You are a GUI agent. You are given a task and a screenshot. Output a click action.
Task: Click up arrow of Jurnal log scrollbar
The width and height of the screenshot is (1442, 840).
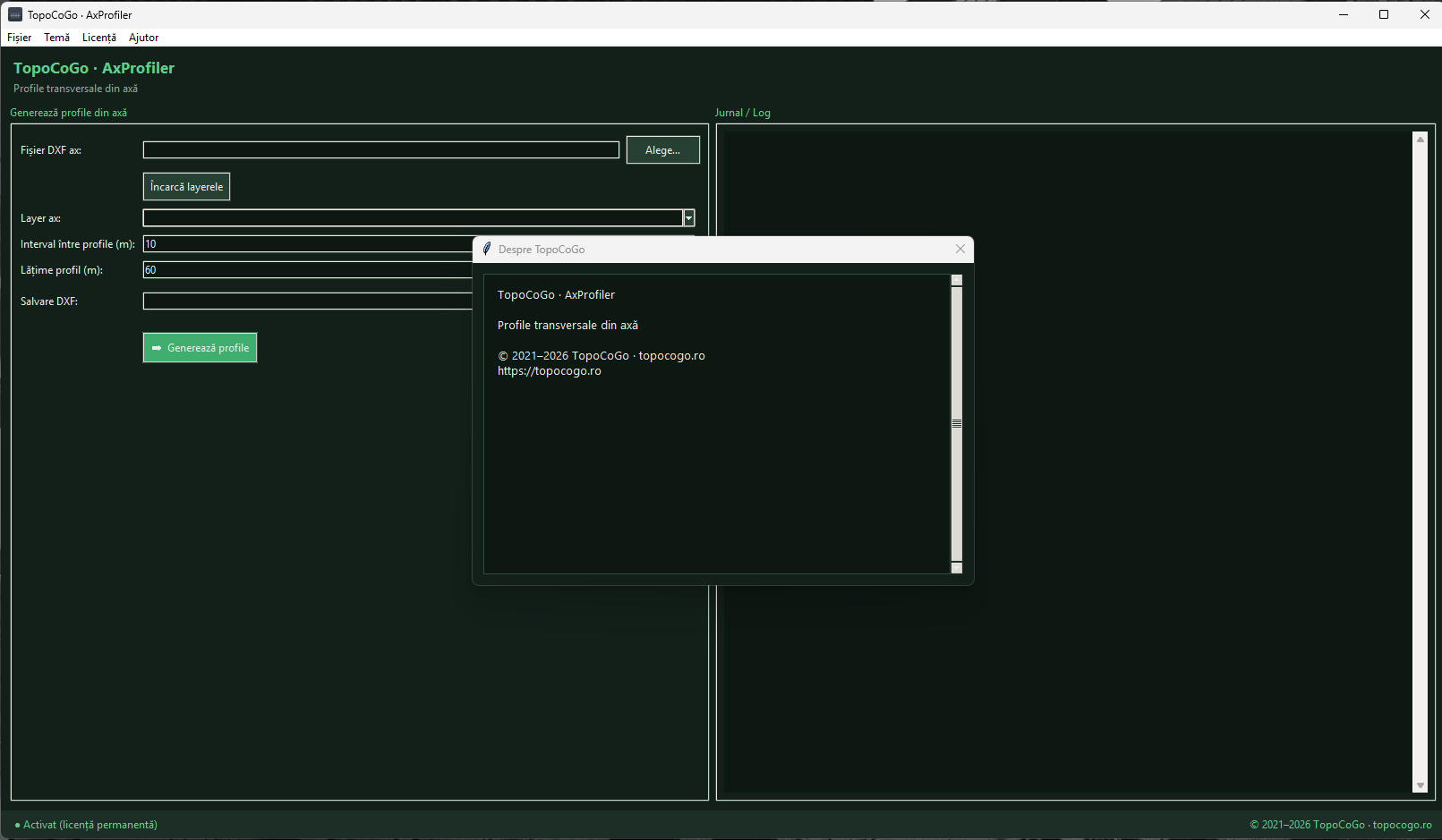tap(1420, 139)
